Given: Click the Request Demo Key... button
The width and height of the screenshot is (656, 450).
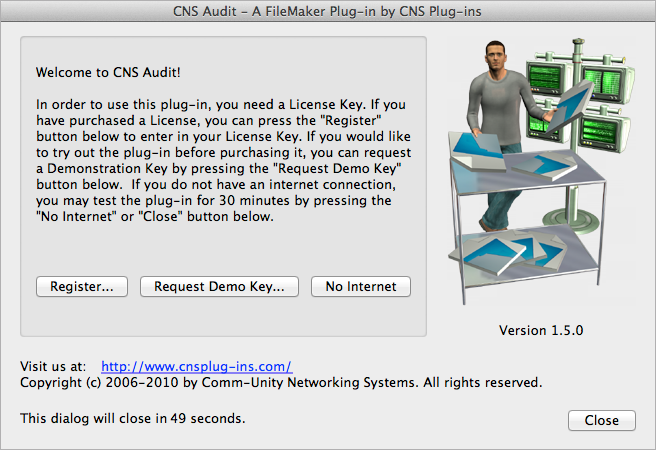Looking at the screenshot, I should pyautogui.click(x=219, y=286).
